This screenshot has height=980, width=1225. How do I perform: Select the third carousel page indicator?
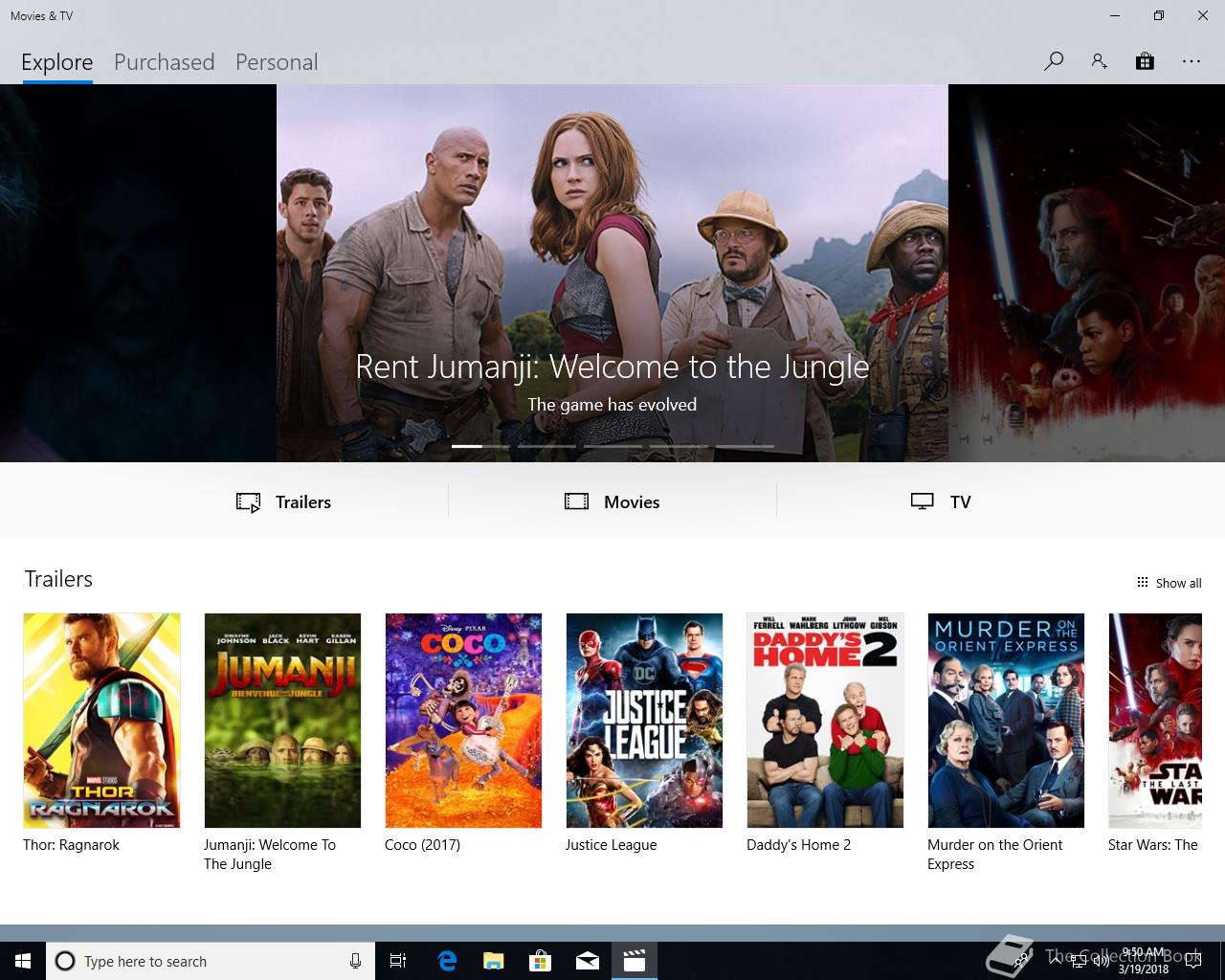612,446
